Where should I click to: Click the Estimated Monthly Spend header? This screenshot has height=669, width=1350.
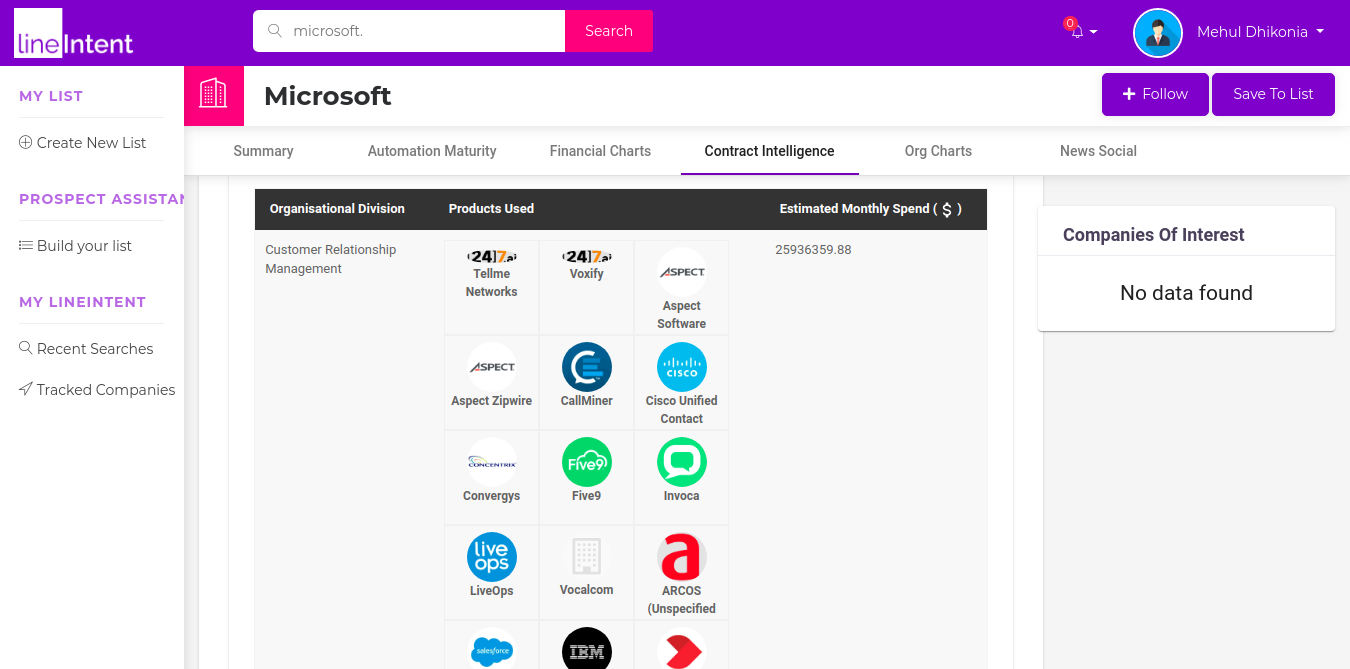coord(870,209)
